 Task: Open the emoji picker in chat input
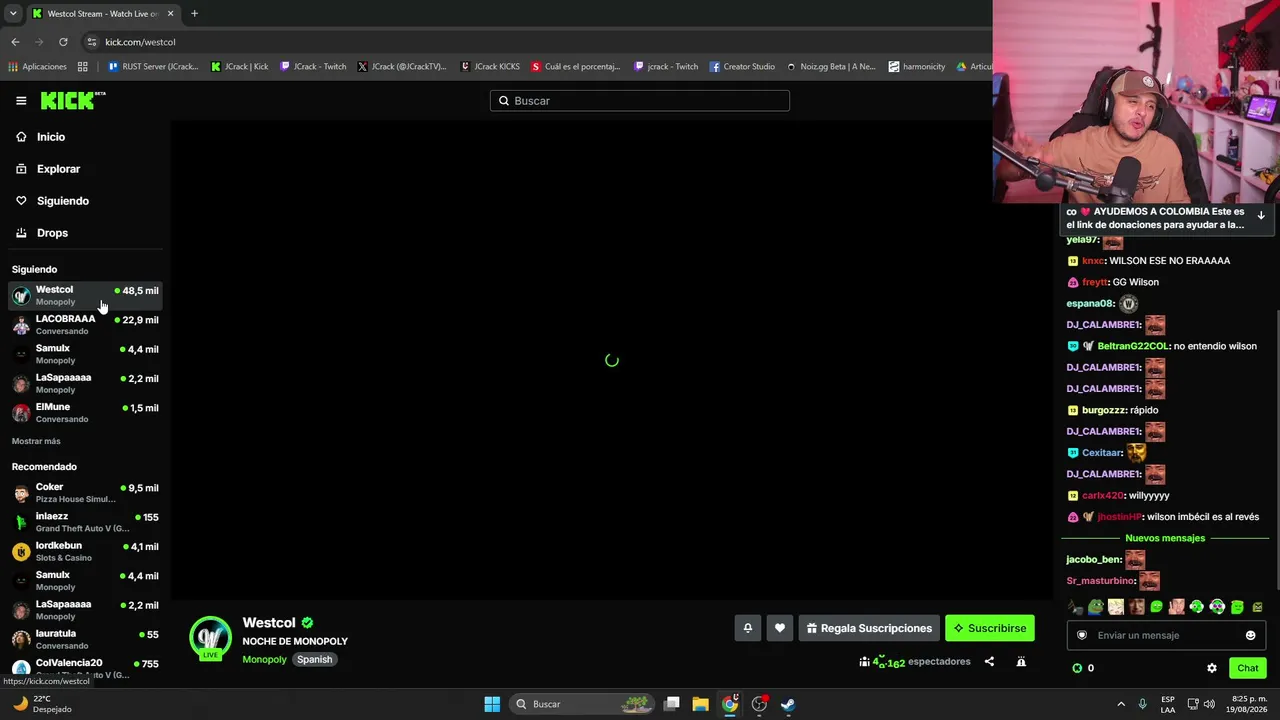click(x=1250, y=635)
